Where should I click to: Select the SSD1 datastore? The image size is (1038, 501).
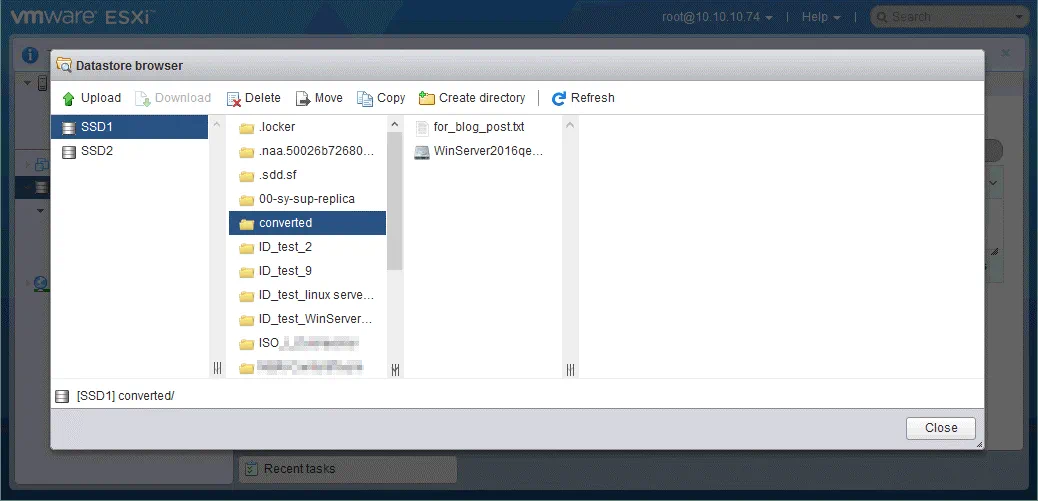(x=97, y=127)
